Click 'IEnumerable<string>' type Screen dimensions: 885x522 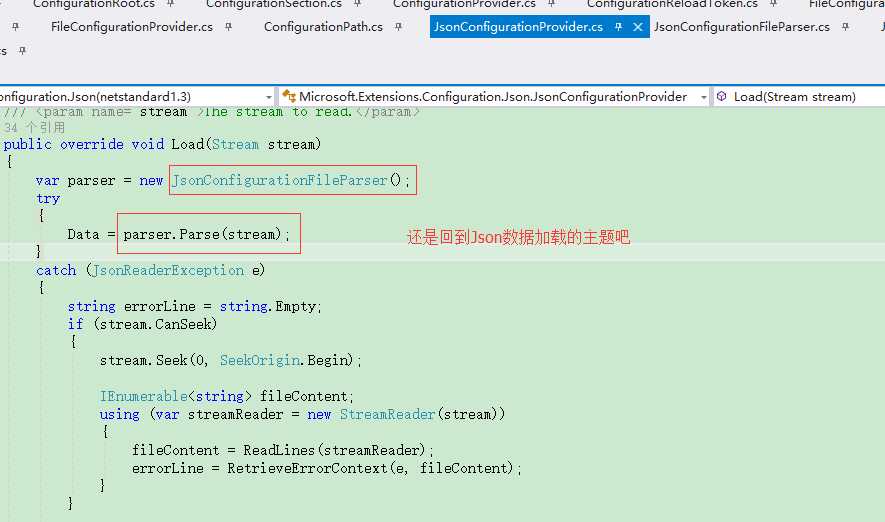click(175, 396)
